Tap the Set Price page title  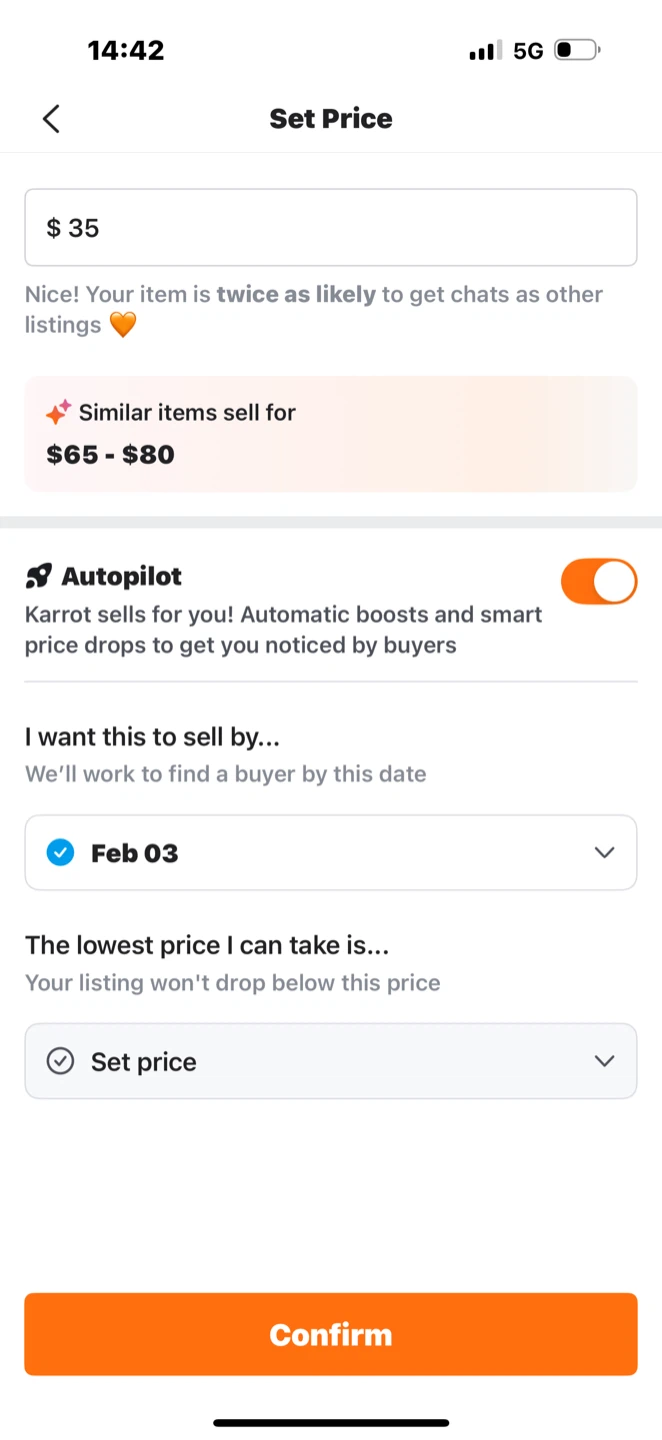click(x=330, y=119)
